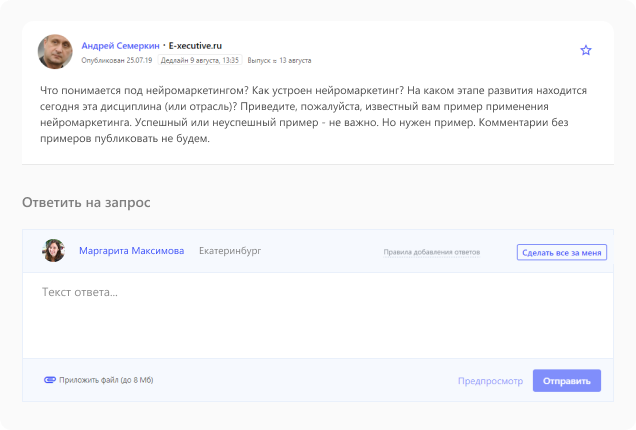Click "Приложить файл (до 8 Мб)" text
The height and width of the screenshot is (430, 636).
click(106, 380)
